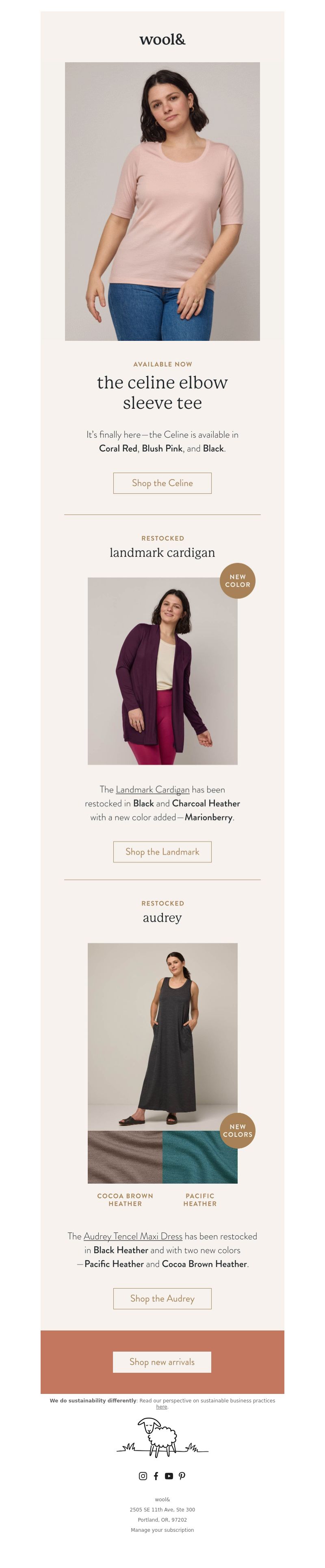Open the YouTube icon in footer
This screenshot has width=325, height=1568.
(169, 1476)
